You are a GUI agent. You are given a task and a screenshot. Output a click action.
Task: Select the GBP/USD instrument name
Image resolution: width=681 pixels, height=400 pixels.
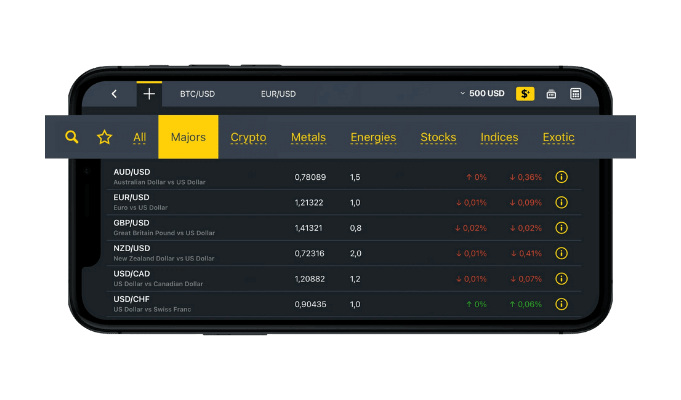pyautogui.click(x=131, y=223)
